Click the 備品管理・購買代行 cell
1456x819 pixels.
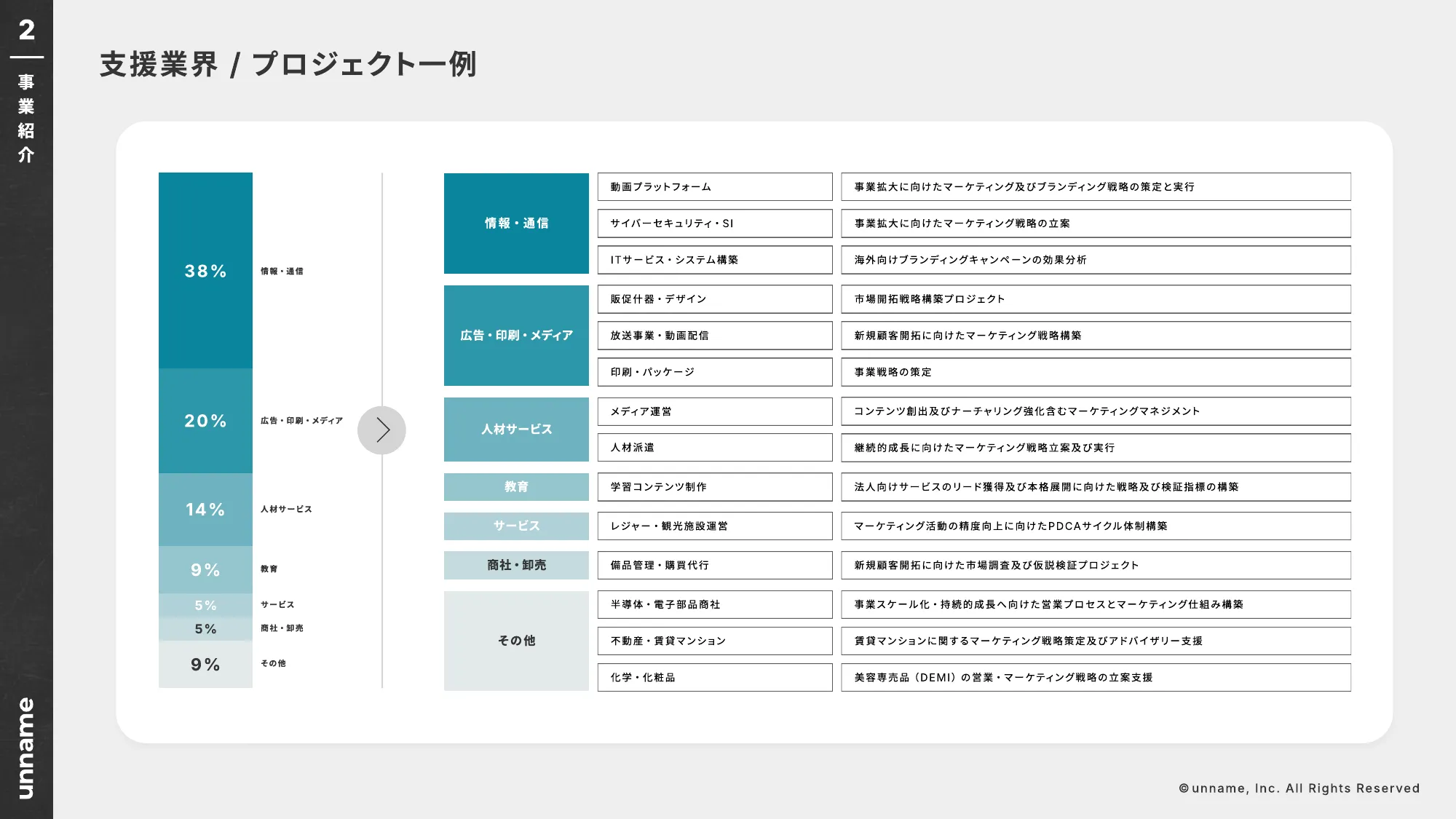[x=715, y=566]
